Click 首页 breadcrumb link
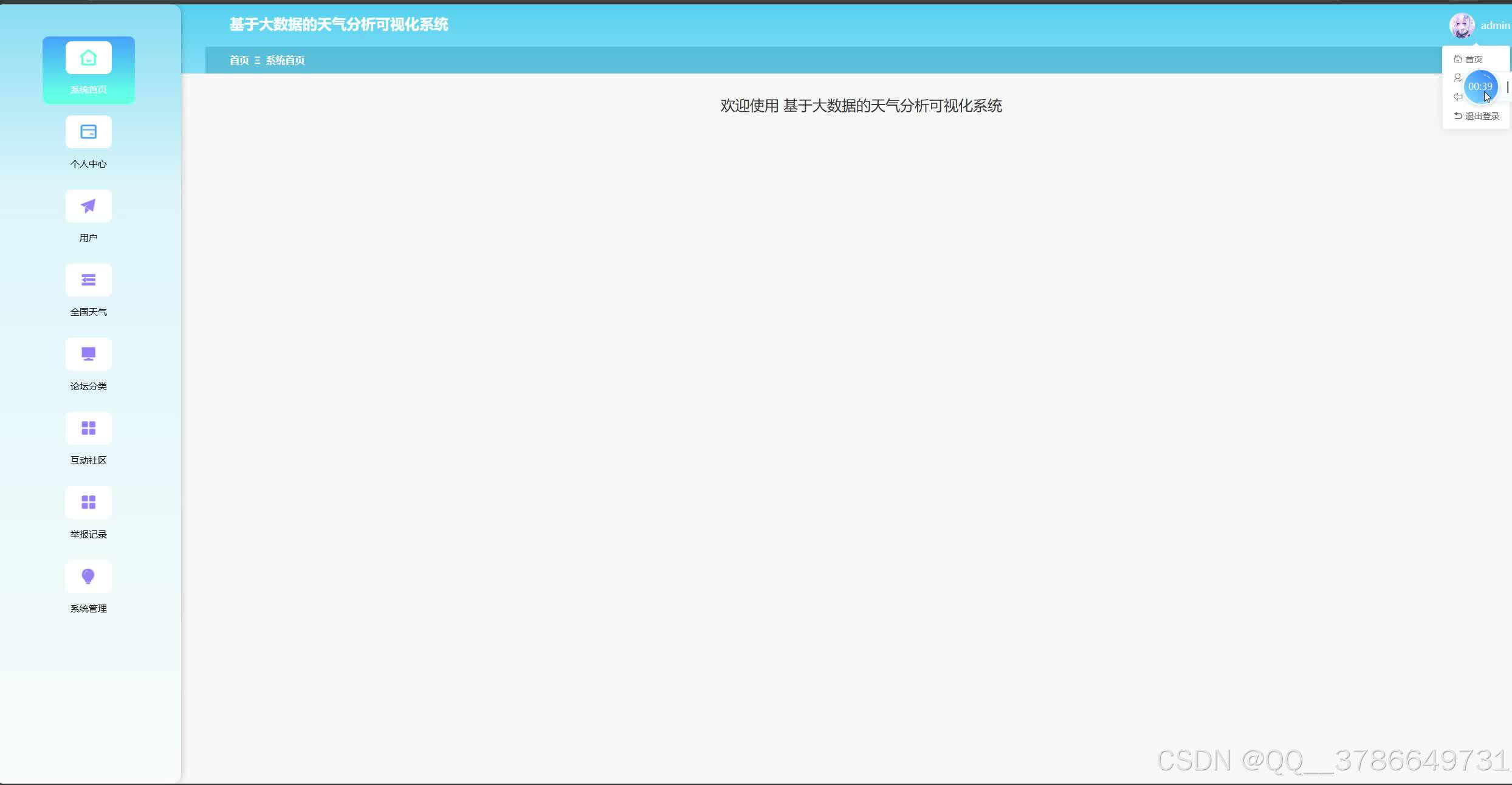The image size is (1512, 785). pyautogui.click(x=239, y=60)
